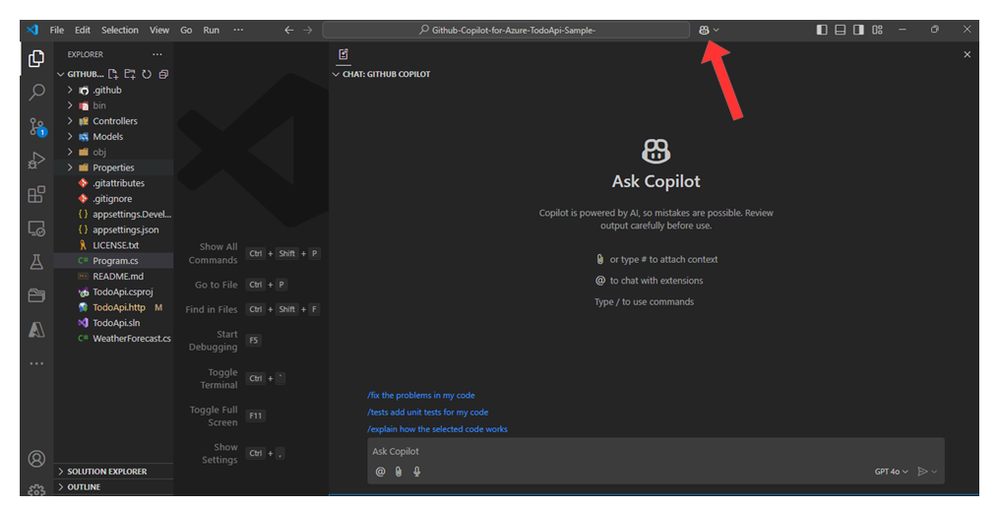Image resolution: width=999 pixels, height=516 pixels.
Task: Open the Copilot title bar dropdown chevron
Action: pyautogui.click(x=716, y=30)
